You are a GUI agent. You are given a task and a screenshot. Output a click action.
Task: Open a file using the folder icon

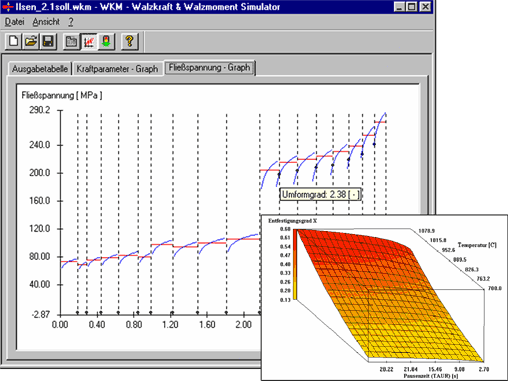click(x=31, y=41)
